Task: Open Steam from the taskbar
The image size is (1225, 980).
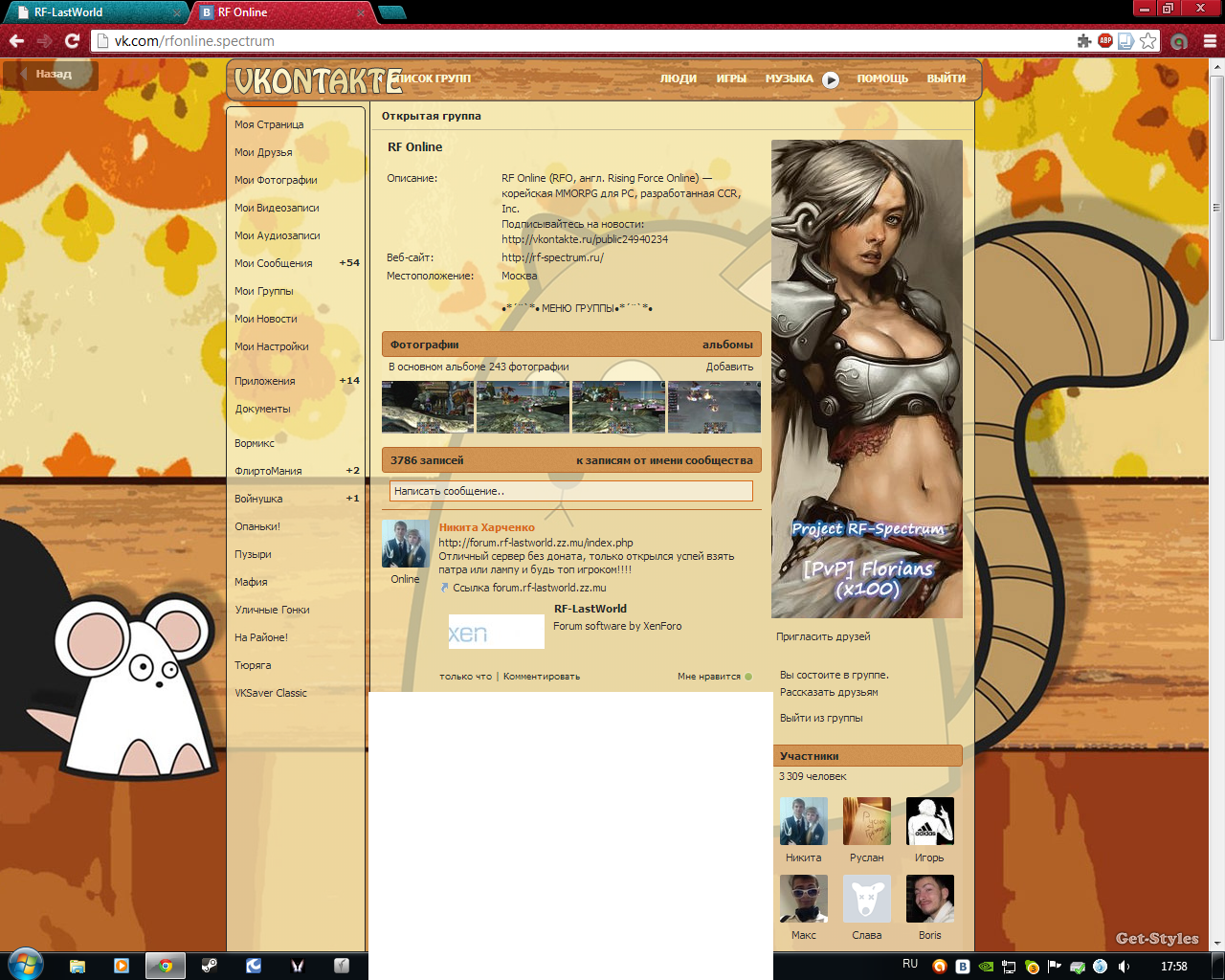Action: [x=210, y=966]
